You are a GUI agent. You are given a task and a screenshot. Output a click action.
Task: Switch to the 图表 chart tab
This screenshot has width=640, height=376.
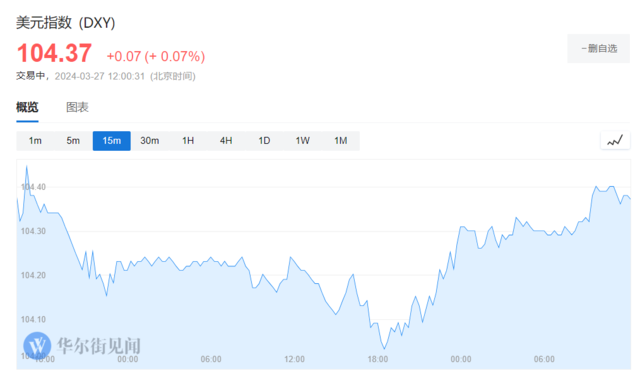pyautogui.click(x=78, y=107)
